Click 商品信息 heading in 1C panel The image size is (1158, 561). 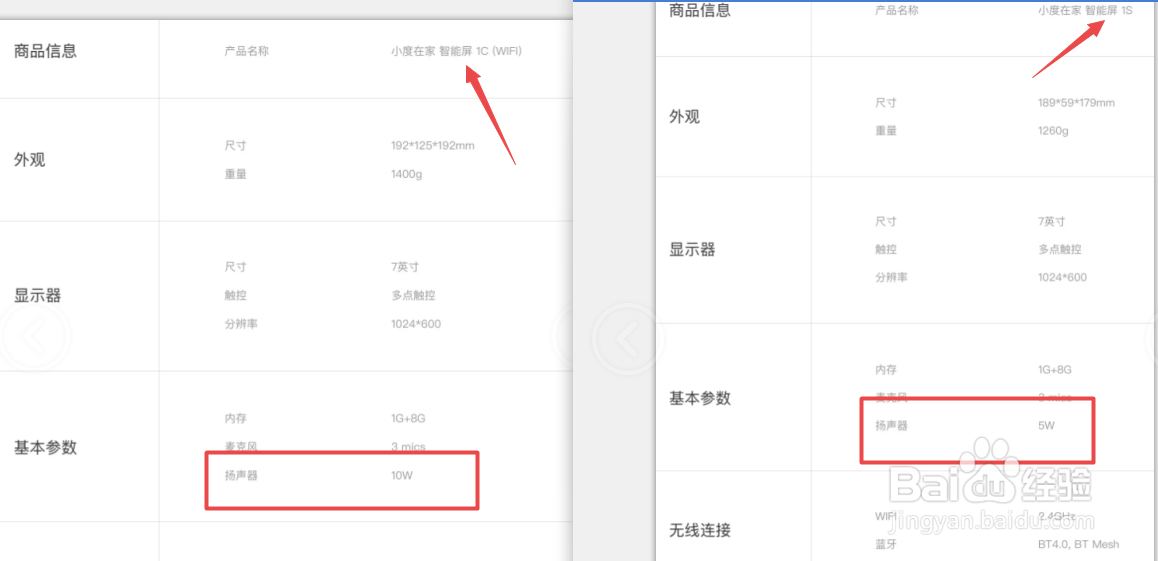45,52
